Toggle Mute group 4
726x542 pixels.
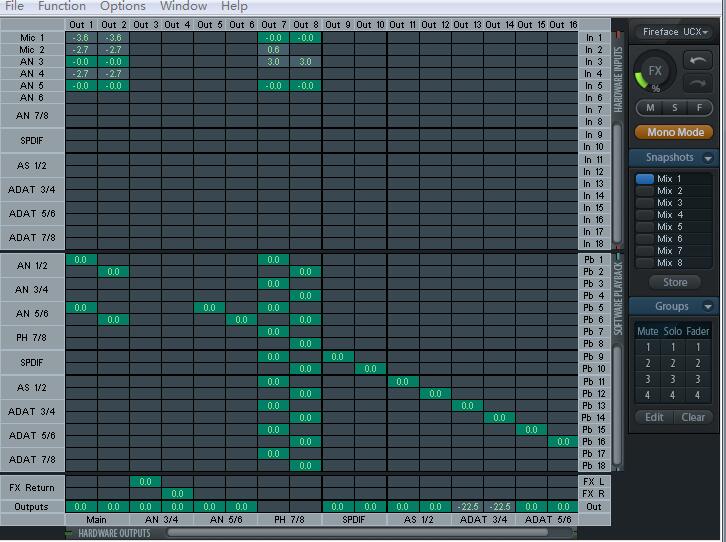pos(648,395)
